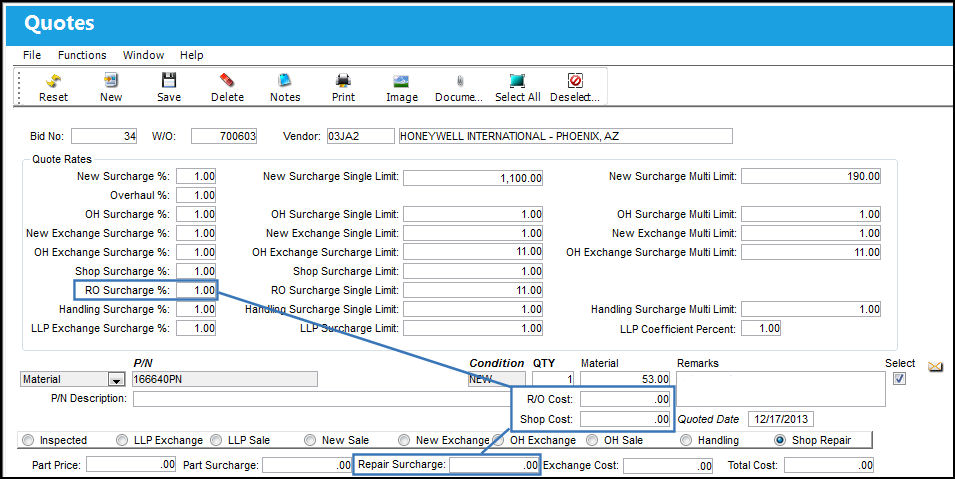The image size is (955, 479).
Task: Click the envelope icon beside Select
Action: [935, 367]
